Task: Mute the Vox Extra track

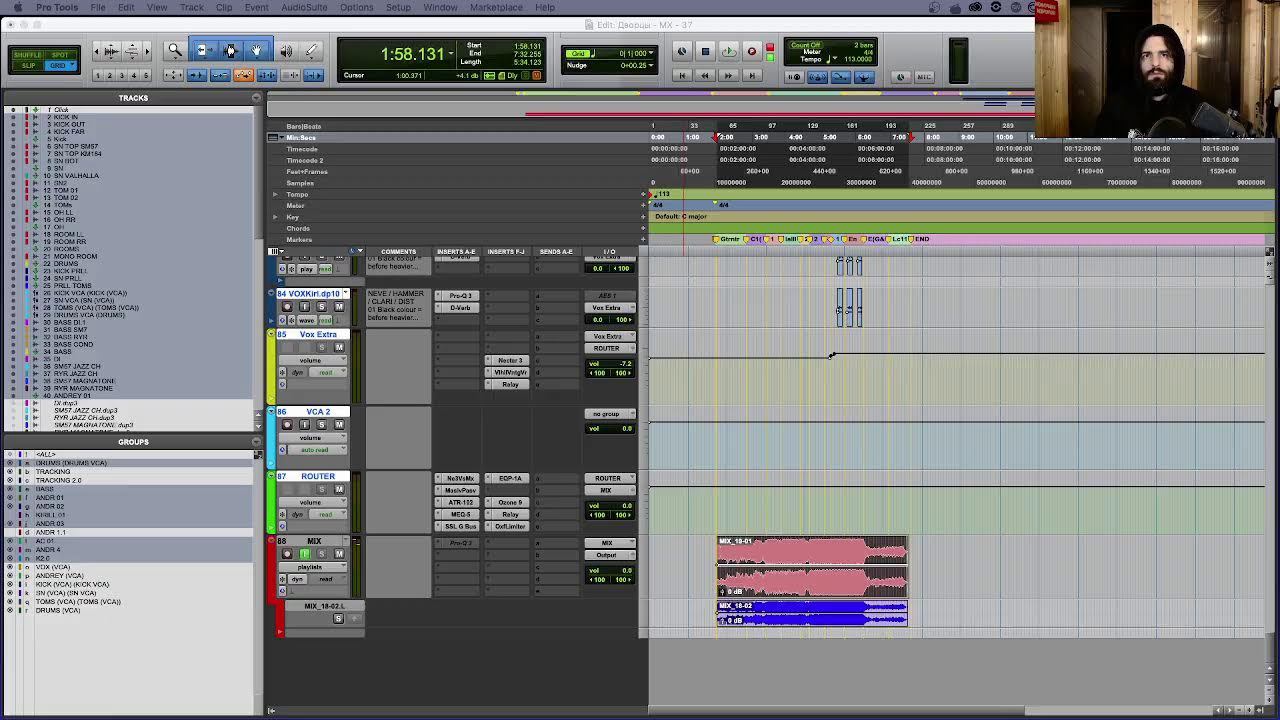Action: (339, 347)
